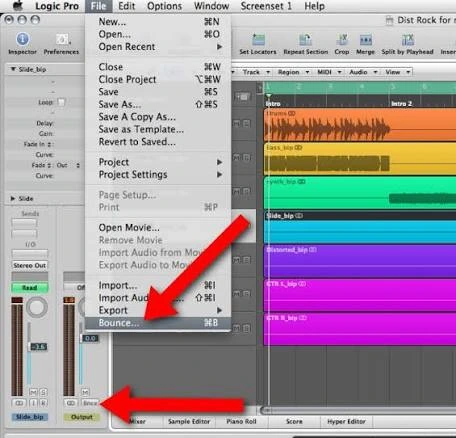Open the Screenset 1 menu
This screenshot has height=438, width=456.
266,6
